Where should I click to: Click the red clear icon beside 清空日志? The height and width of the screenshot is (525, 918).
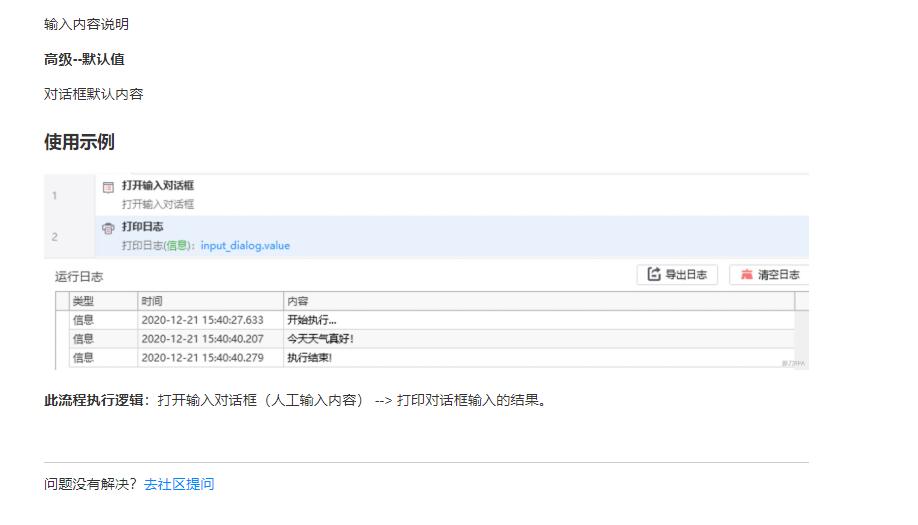tap(746, 274)
